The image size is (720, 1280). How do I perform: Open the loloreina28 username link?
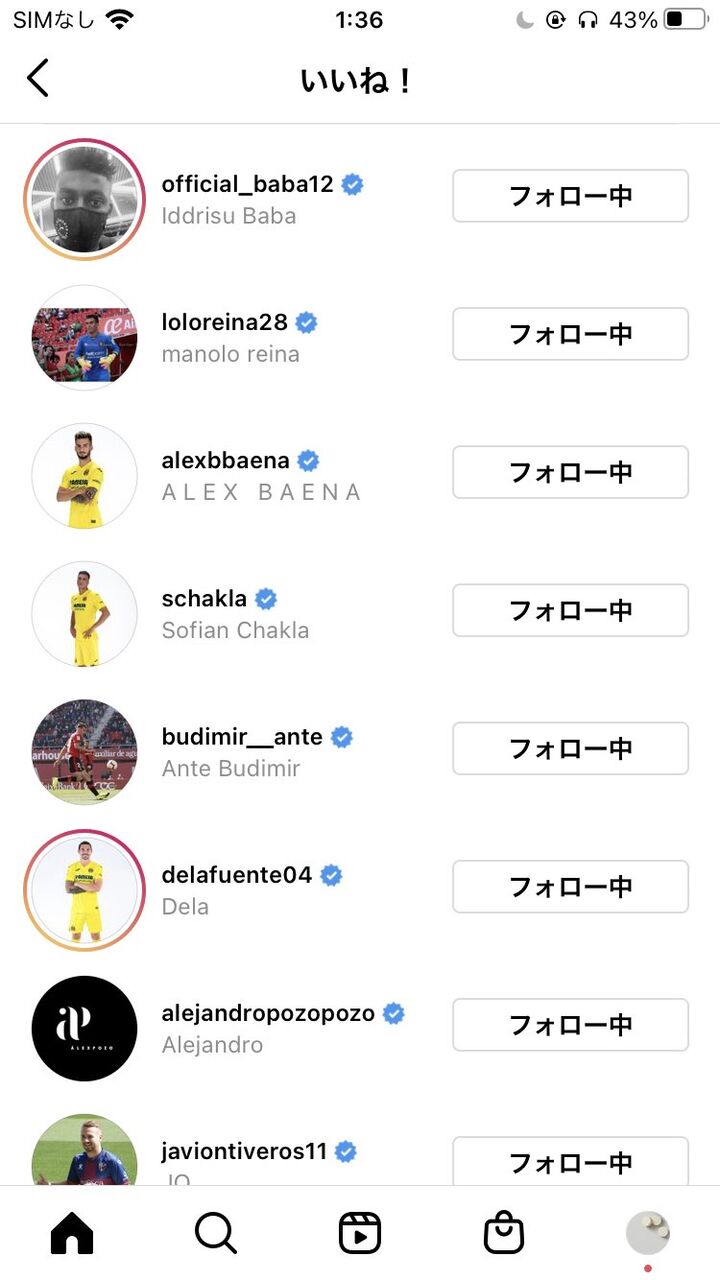(225, 322)
